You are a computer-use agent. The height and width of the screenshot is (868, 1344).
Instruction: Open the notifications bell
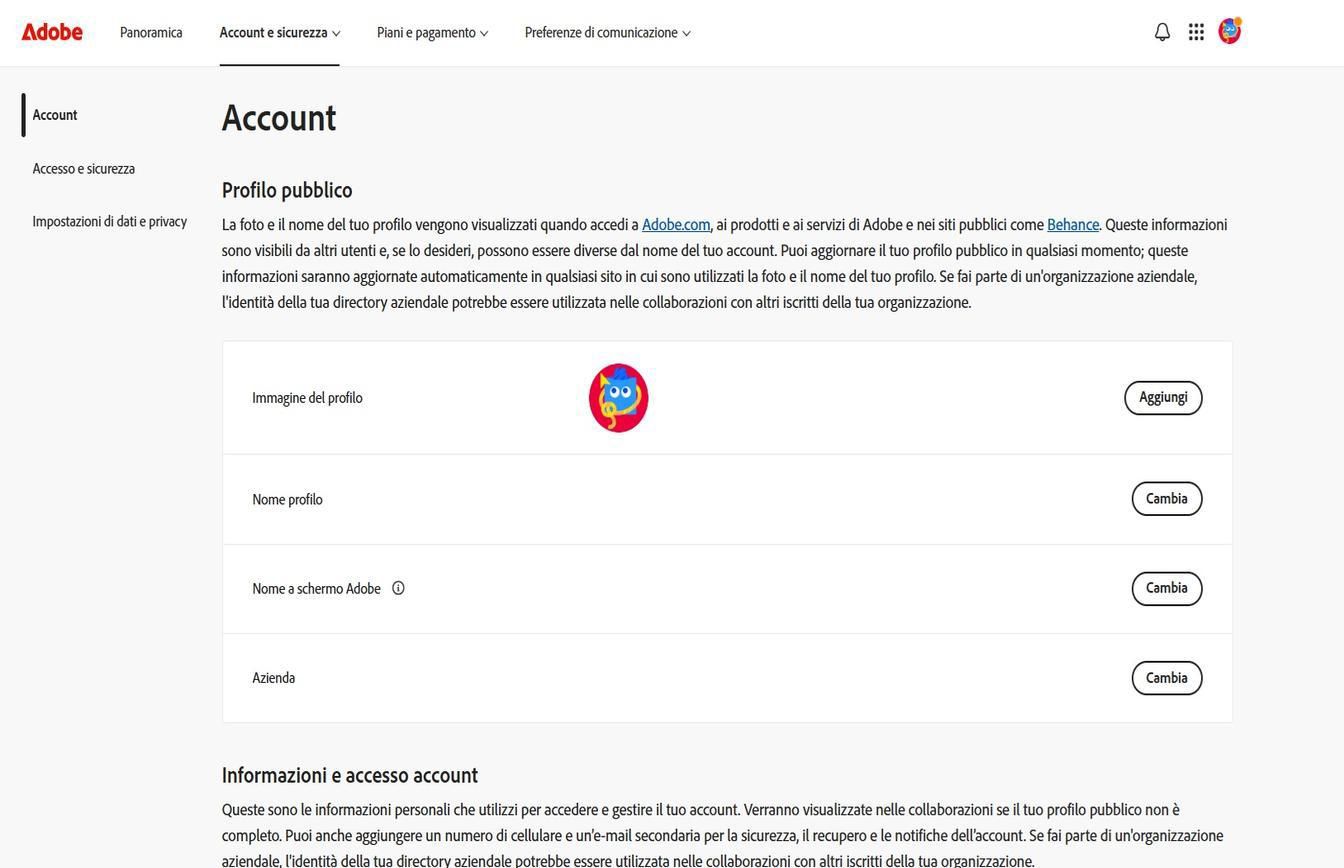pyautogui.click(x=1161, y=31)
